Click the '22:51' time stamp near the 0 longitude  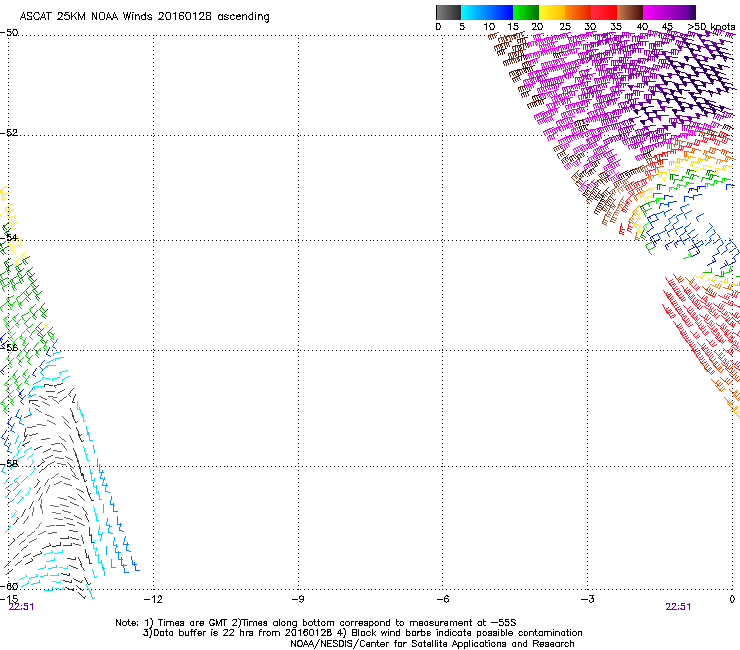[x=678, y=607]
